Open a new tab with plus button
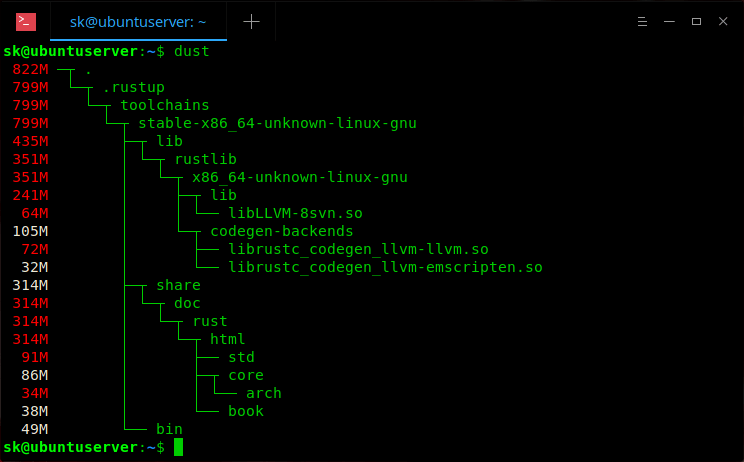Screen dimensions: 744x462 pyautogui.click(x=251, y=21)
